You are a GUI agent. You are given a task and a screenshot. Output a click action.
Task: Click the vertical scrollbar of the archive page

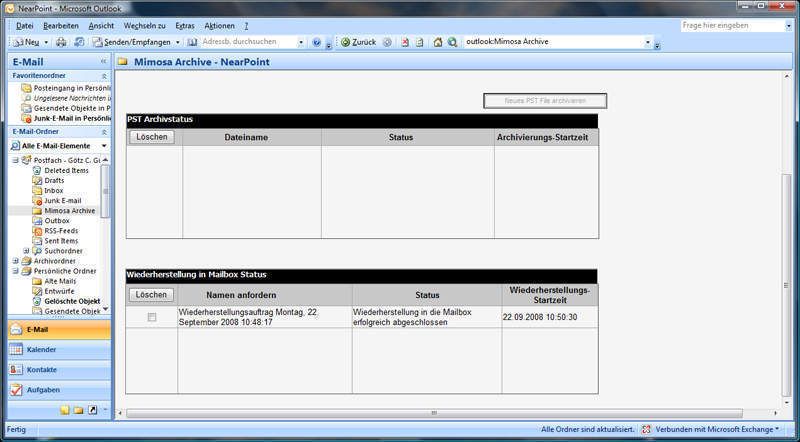(786, 285)
